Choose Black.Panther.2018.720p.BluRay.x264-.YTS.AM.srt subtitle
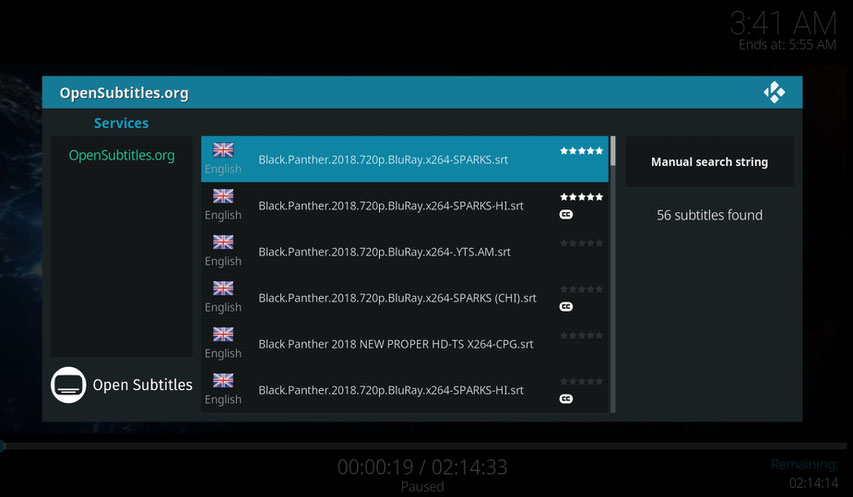Image resolution: width=853 pixels, height=497 pixels. point(405,252)
